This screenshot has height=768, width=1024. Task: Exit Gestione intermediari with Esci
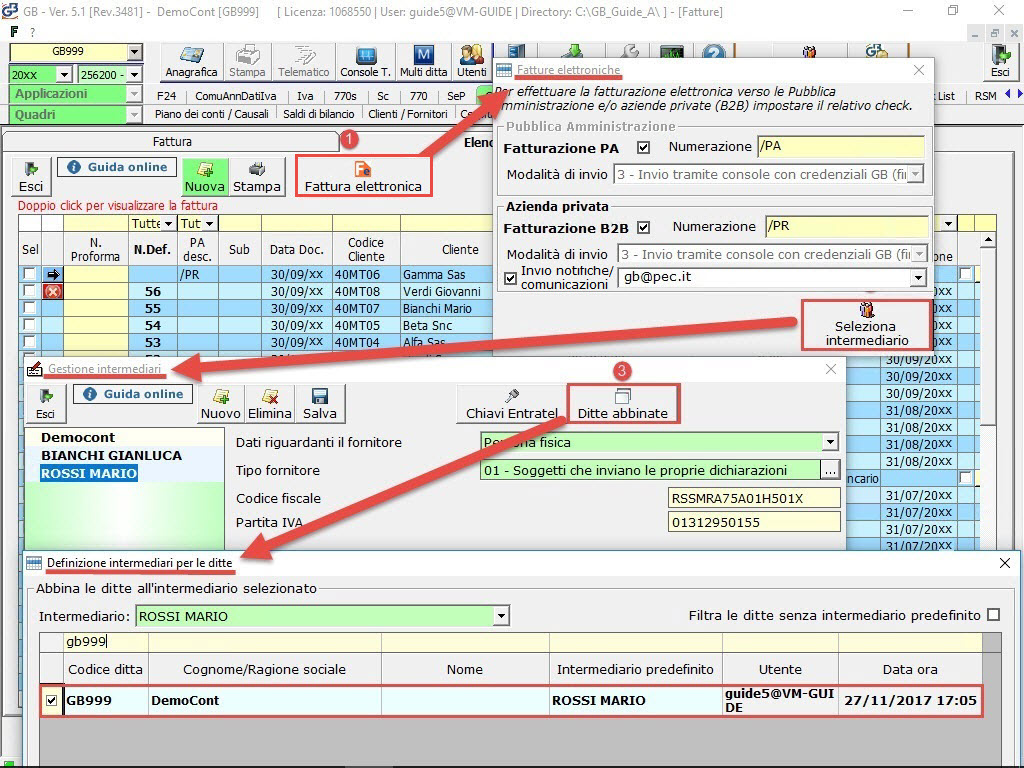coord(45,404)
